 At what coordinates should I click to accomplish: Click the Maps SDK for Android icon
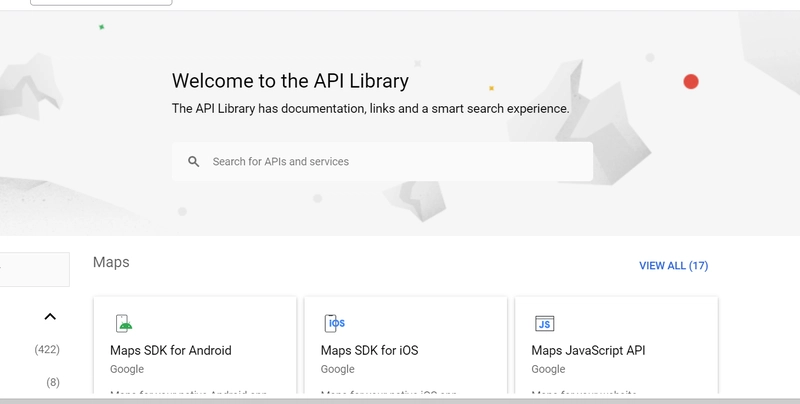tap(123, 323)
